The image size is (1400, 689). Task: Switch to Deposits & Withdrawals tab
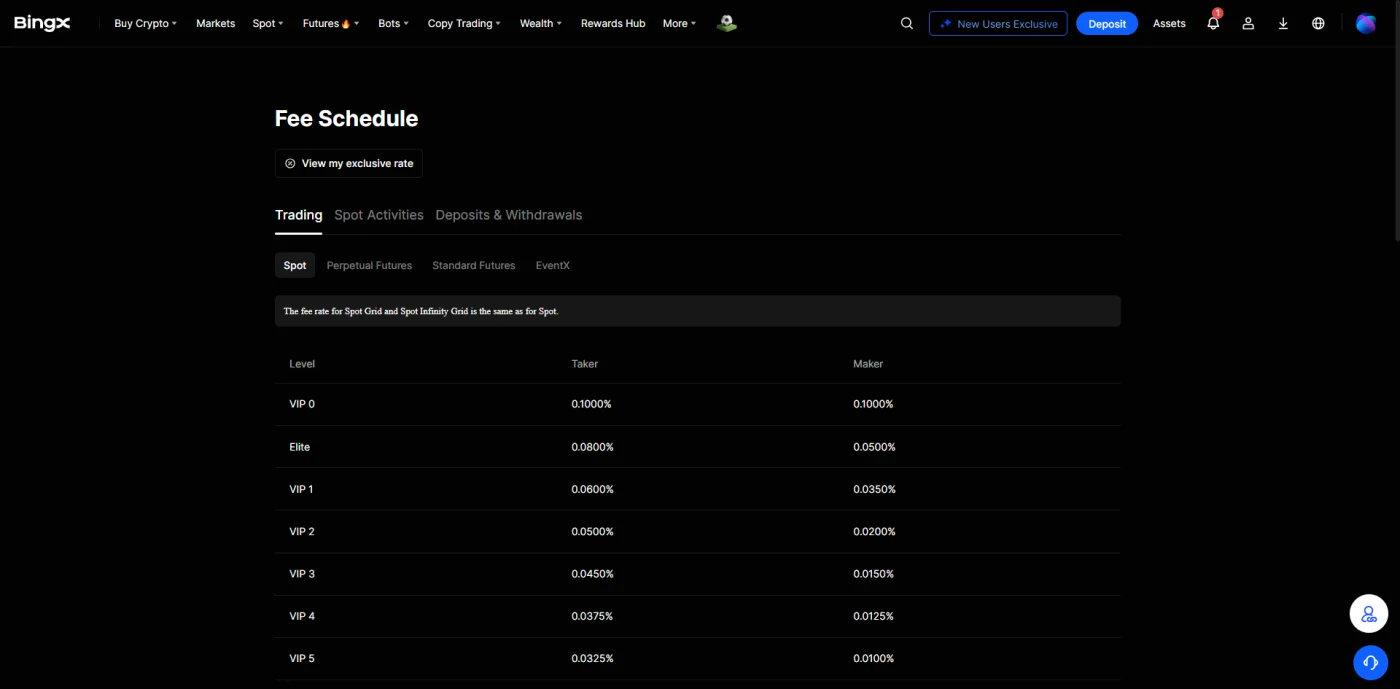[509, 215]
